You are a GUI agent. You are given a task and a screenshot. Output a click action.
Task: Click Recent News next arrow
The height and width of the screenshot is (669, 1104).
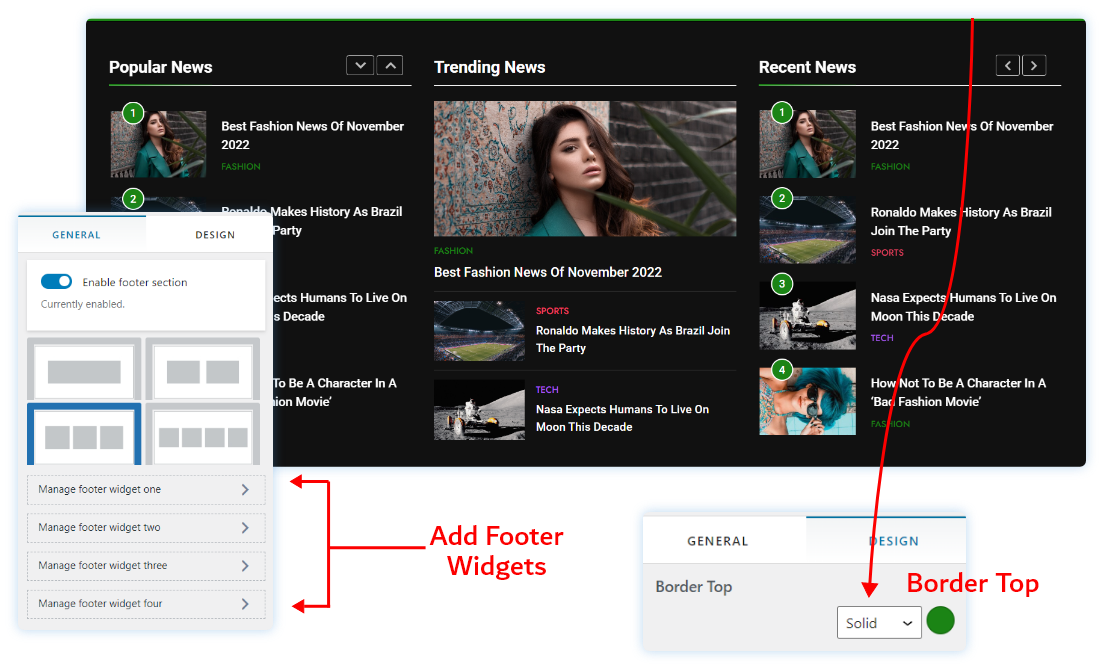[1034, 66]
